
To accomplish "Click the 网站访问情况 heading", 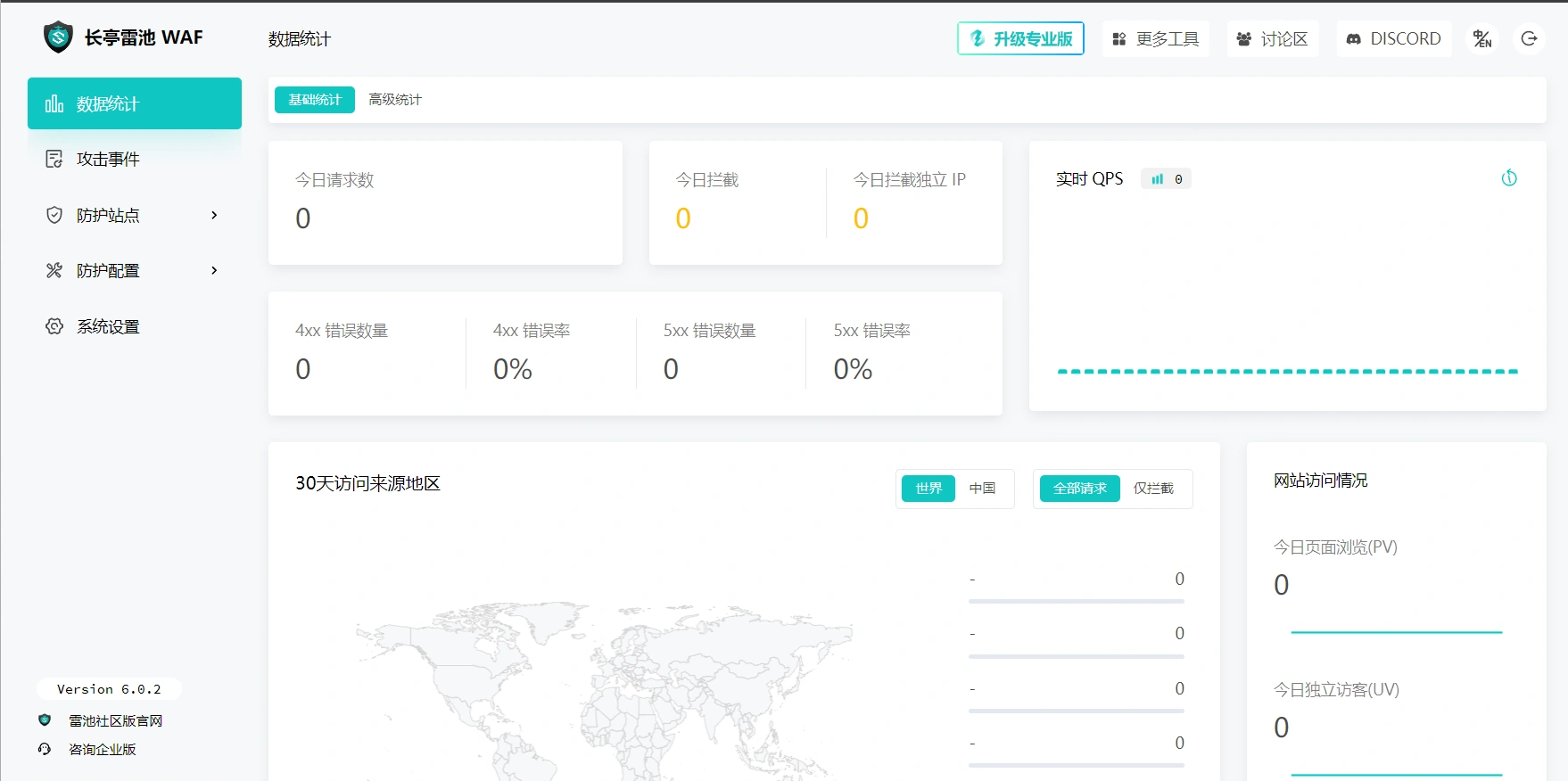I will (1321, 481).
